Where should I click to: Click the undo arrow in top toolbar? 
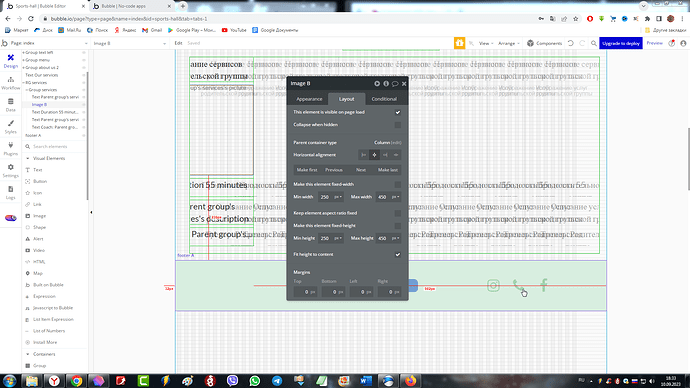coord(571,43)
